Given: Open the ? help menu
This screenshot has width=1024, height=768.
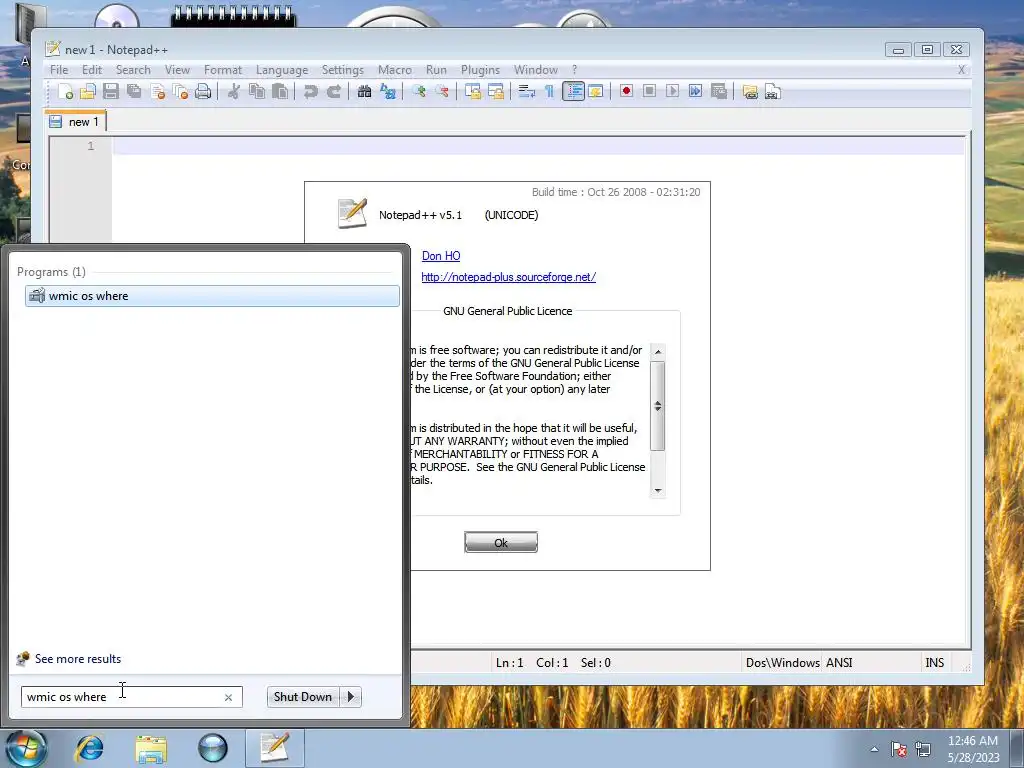Looking at the screenshot, I should click(x=574, y=70).
